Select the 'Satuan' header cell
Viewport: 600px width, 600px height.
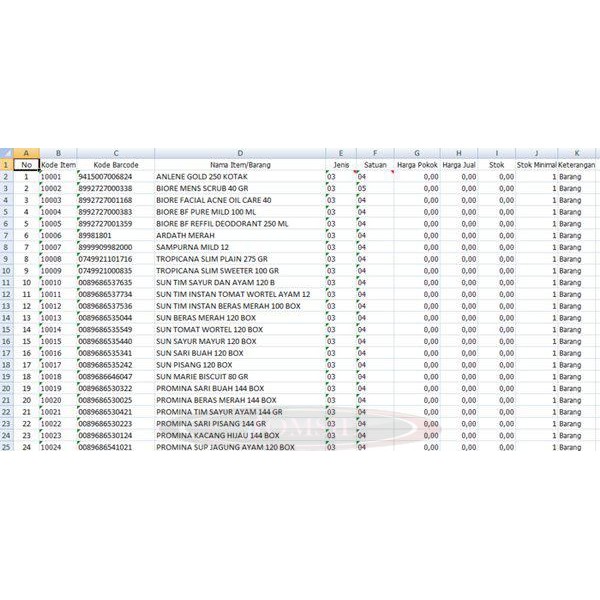(x=375, y=164)
